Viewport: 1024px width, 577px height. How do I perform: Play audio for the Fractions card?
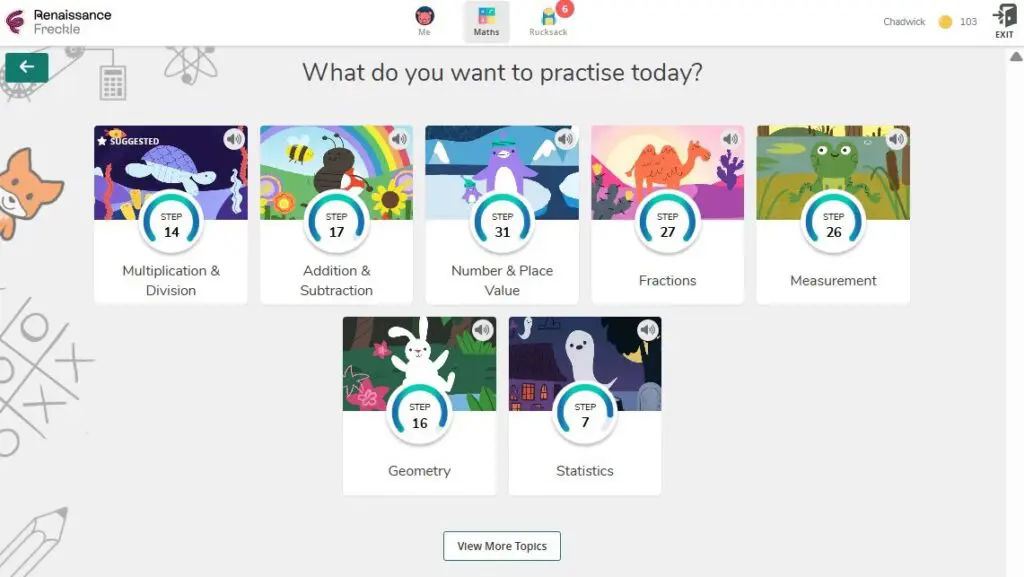tap(731, 139)
